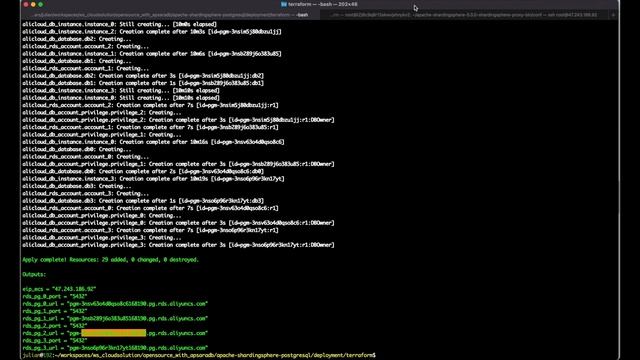Click the rds_pg_0_port = "5432" line
This screenshot has height=360, width=640.
55,296
